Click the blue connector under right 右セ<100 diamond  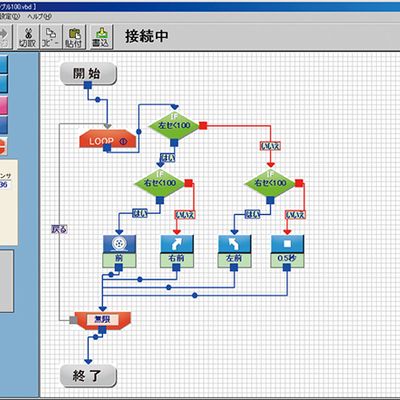tap(270, 200)
